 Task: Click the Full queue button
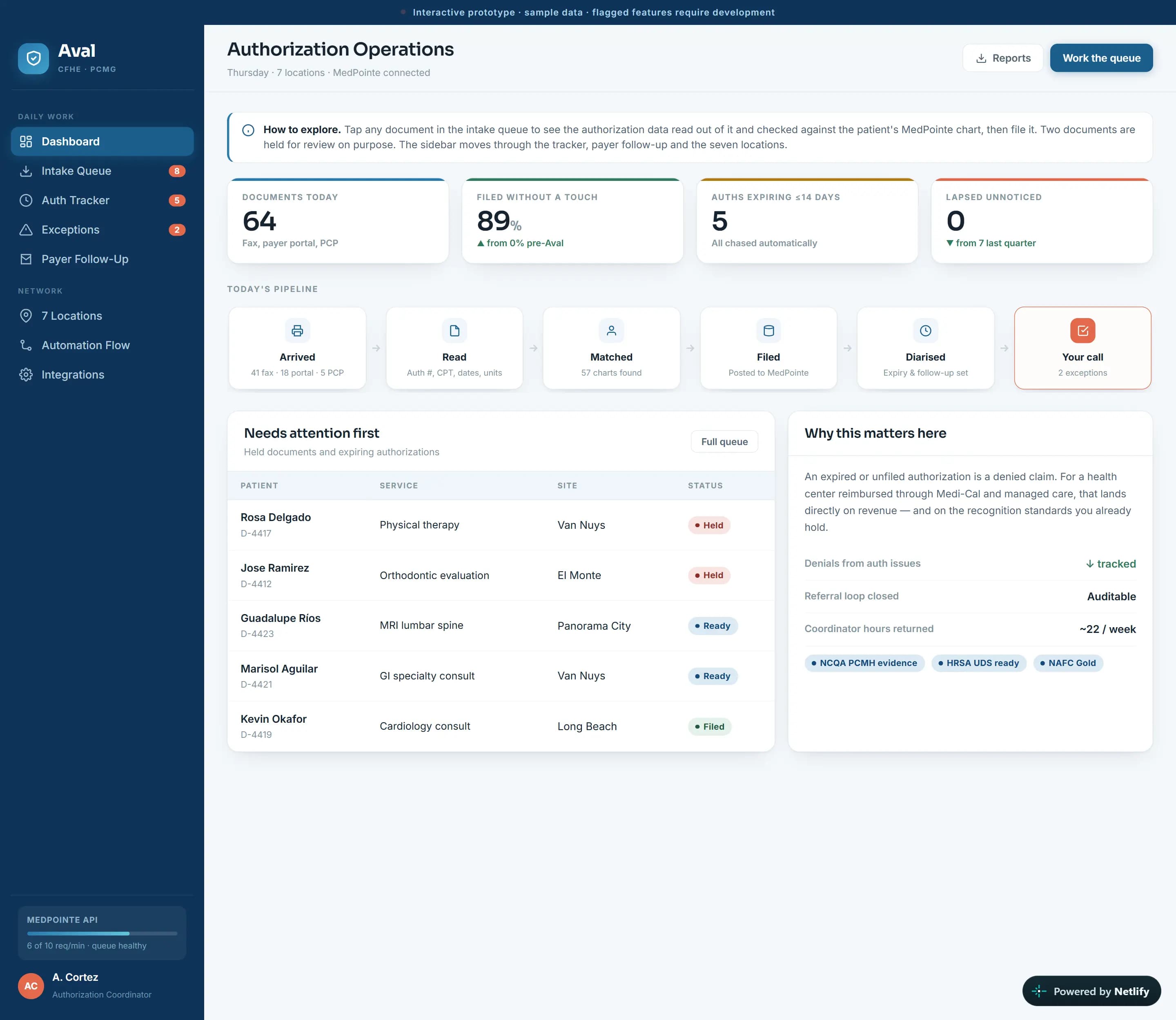pyautogui.click(x=725, y=442)
